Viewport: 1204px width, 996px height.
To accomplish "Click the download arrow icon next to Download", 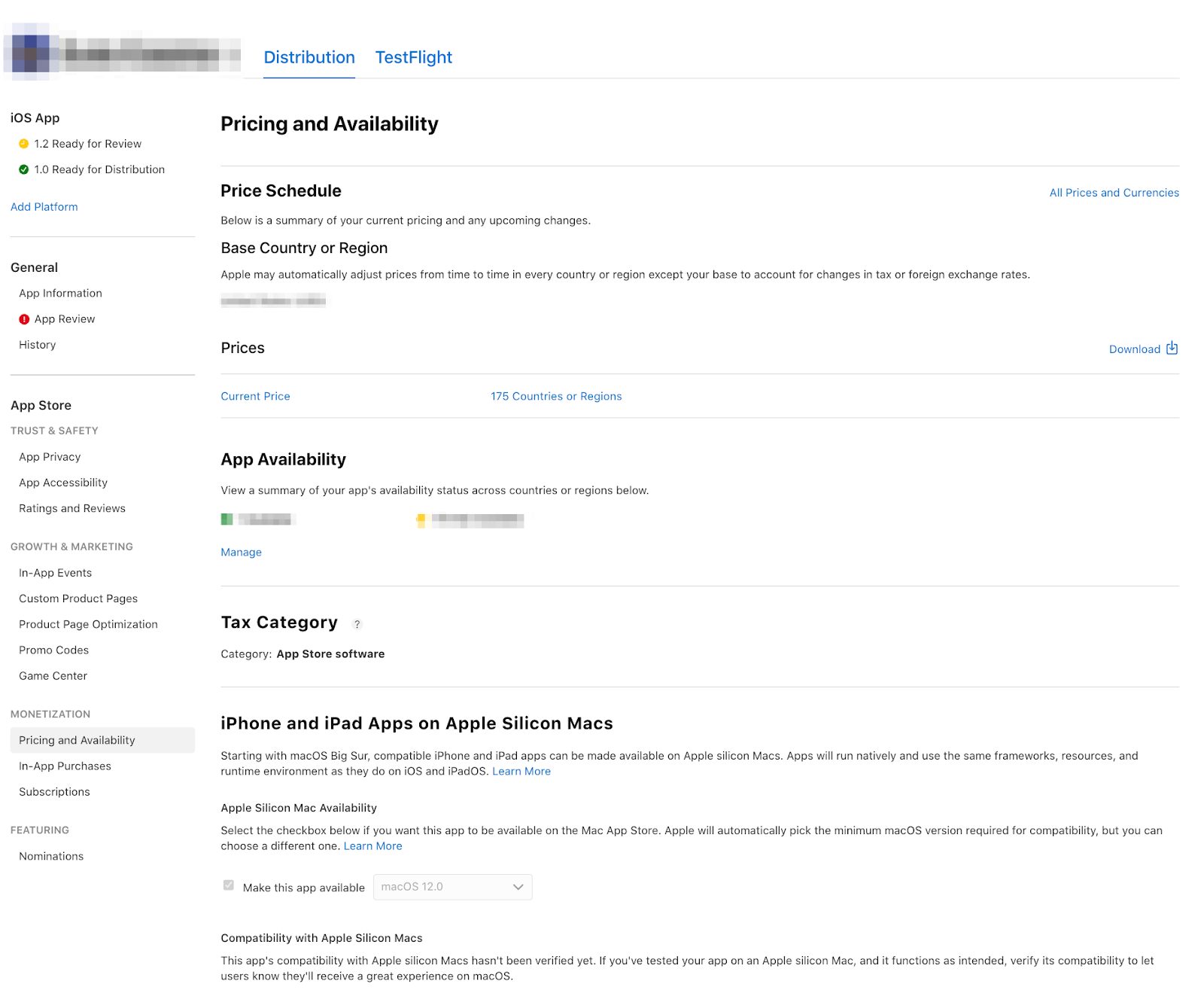I will click(x=1172, y=349).
